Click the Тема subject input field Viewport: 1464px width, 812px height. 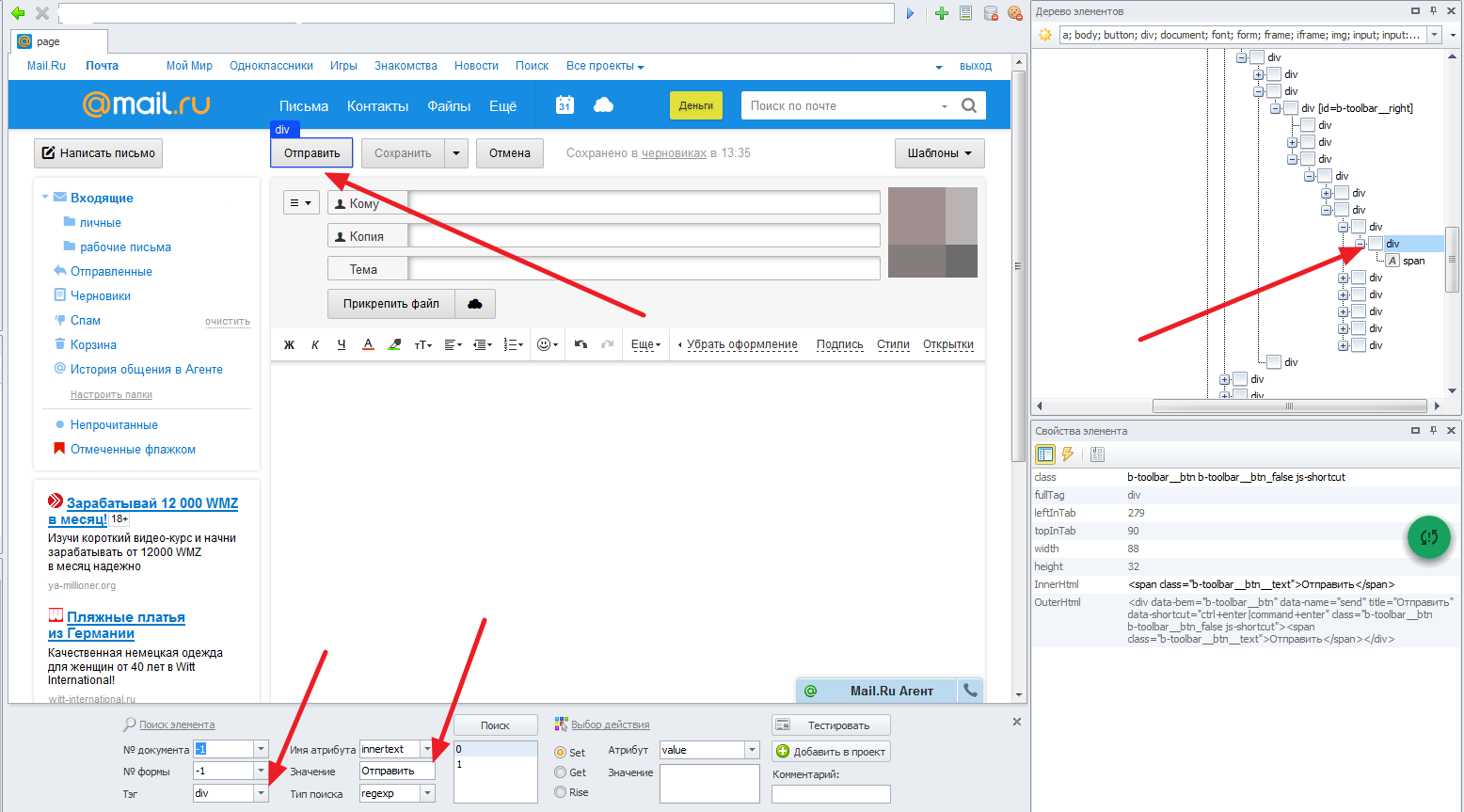[x=644, y=269]
